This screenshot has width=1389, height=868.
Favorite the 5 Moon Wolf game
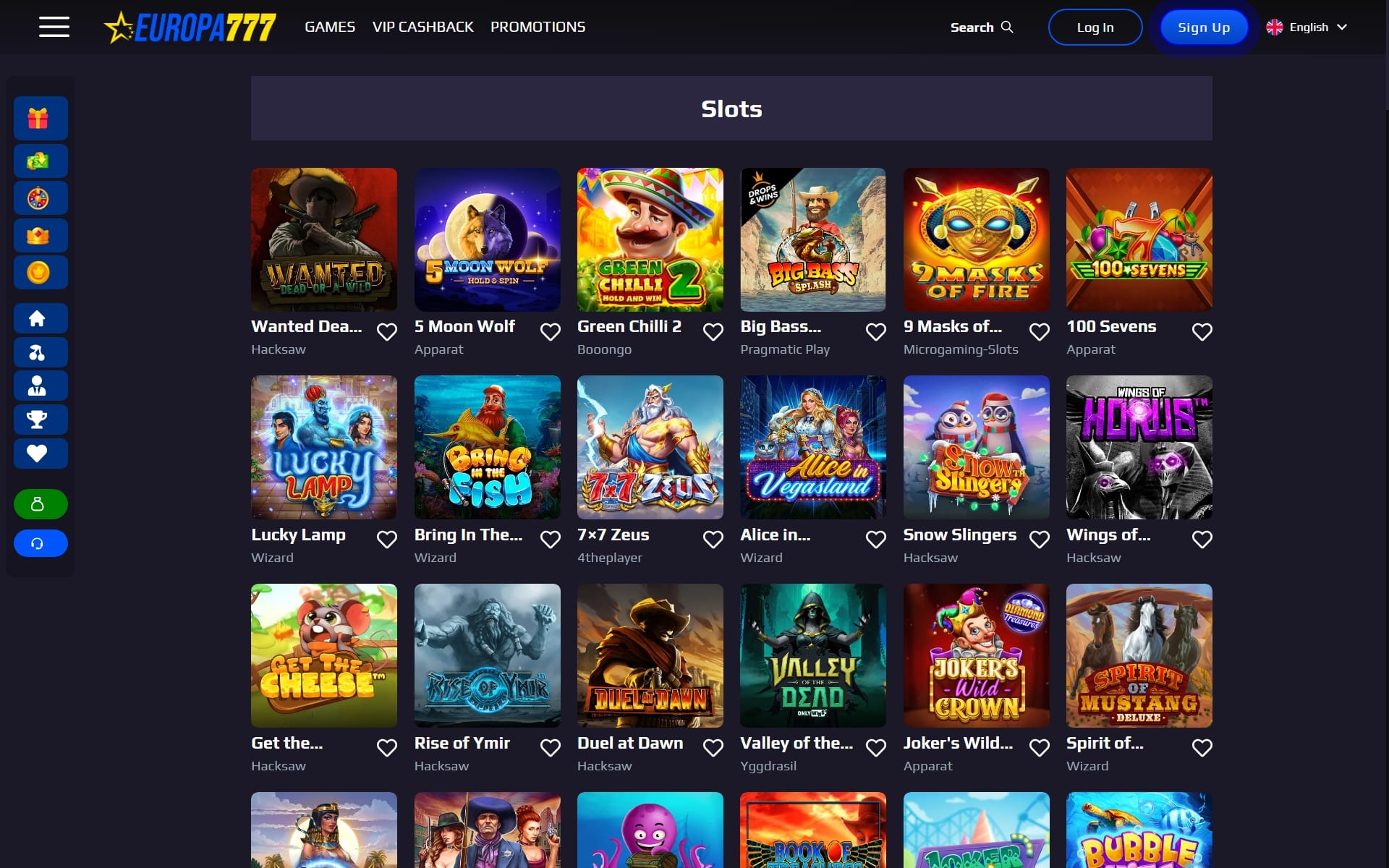[x=551, y=331]
